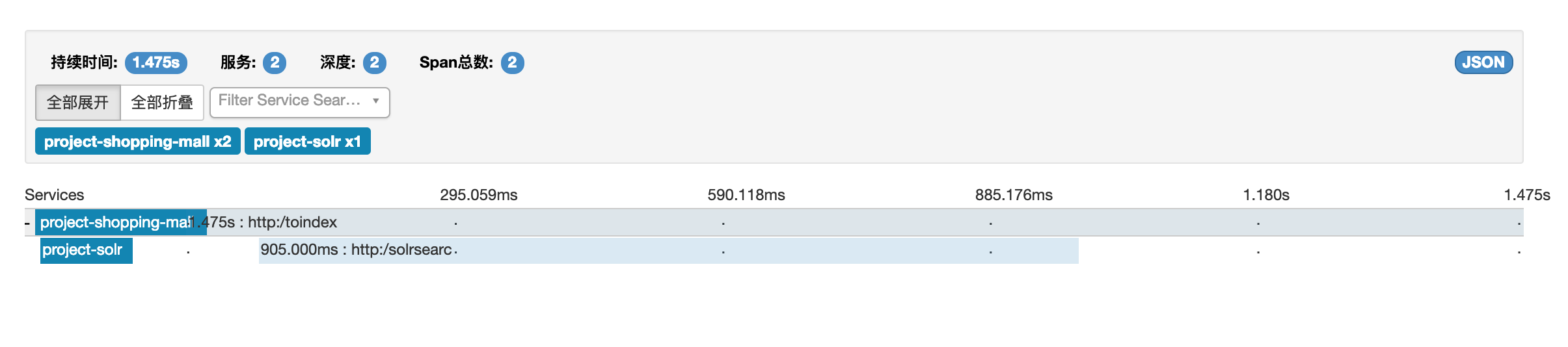Select the project-shopping-mall x2 service tag
Image resolution: width=1568 pixels, height=347 pixels.
(137, 142)
